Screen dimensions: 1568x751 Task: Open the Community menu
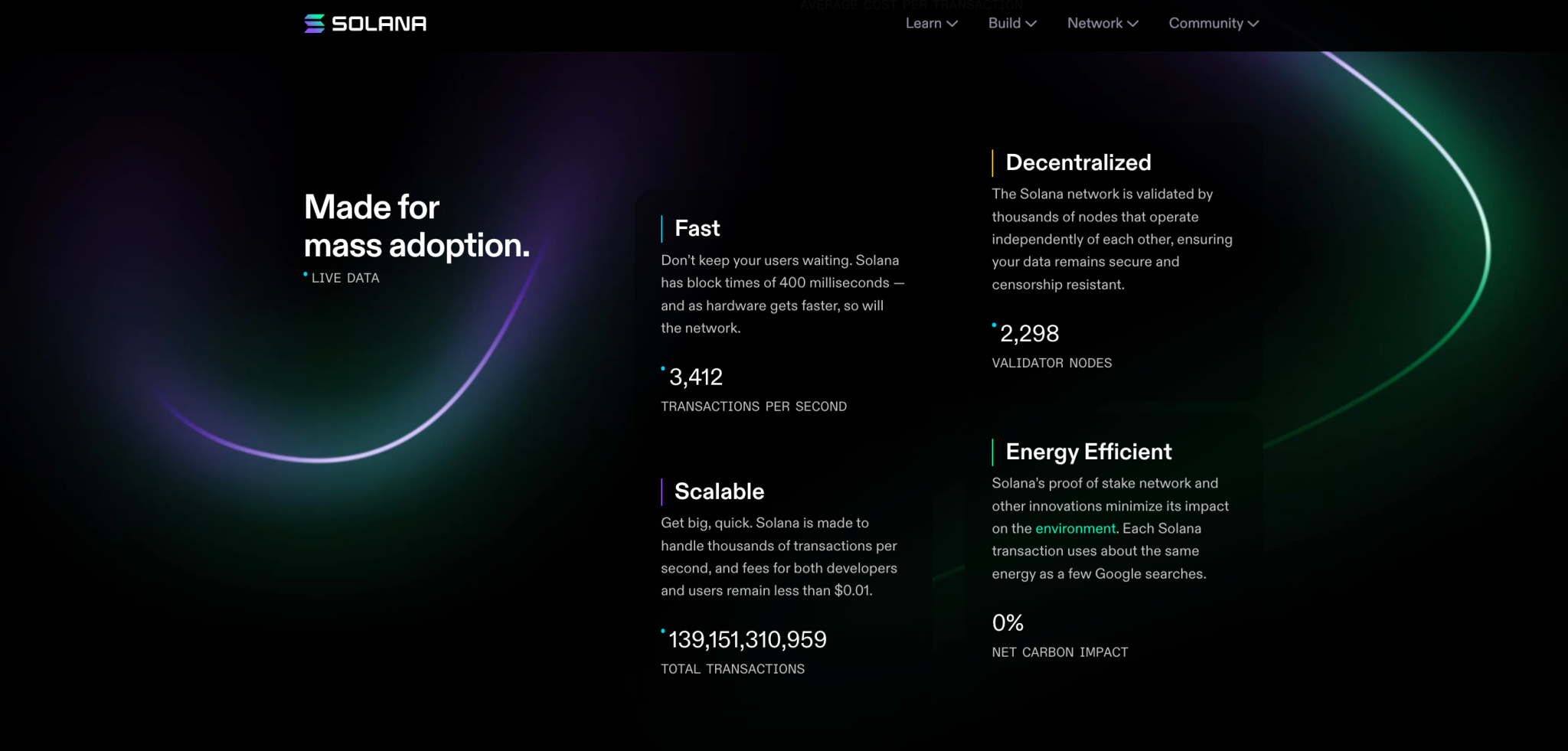pos(1214,23)
